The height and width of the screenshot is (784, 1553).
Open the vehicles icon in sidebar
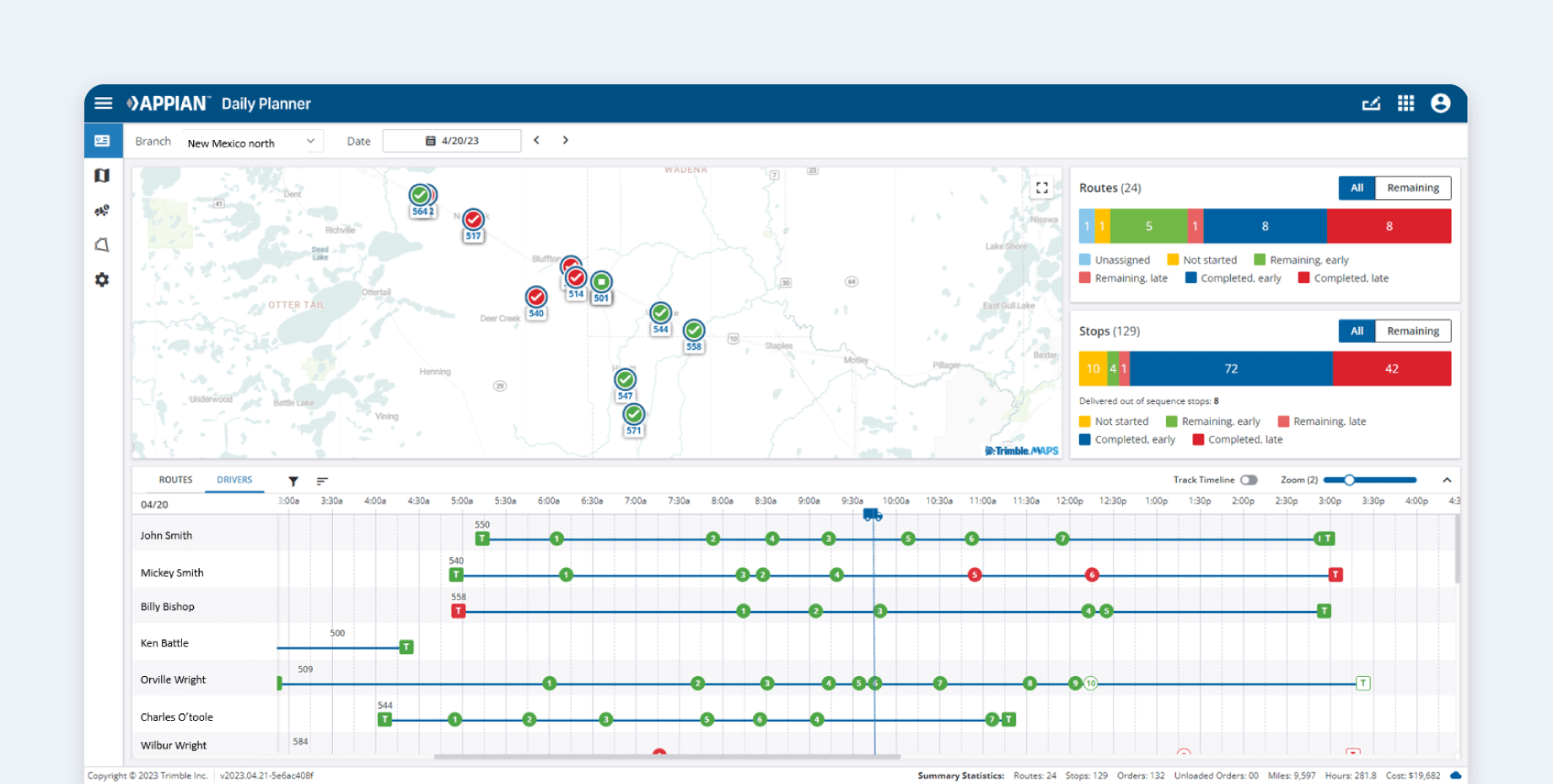(x=102, y=210)
